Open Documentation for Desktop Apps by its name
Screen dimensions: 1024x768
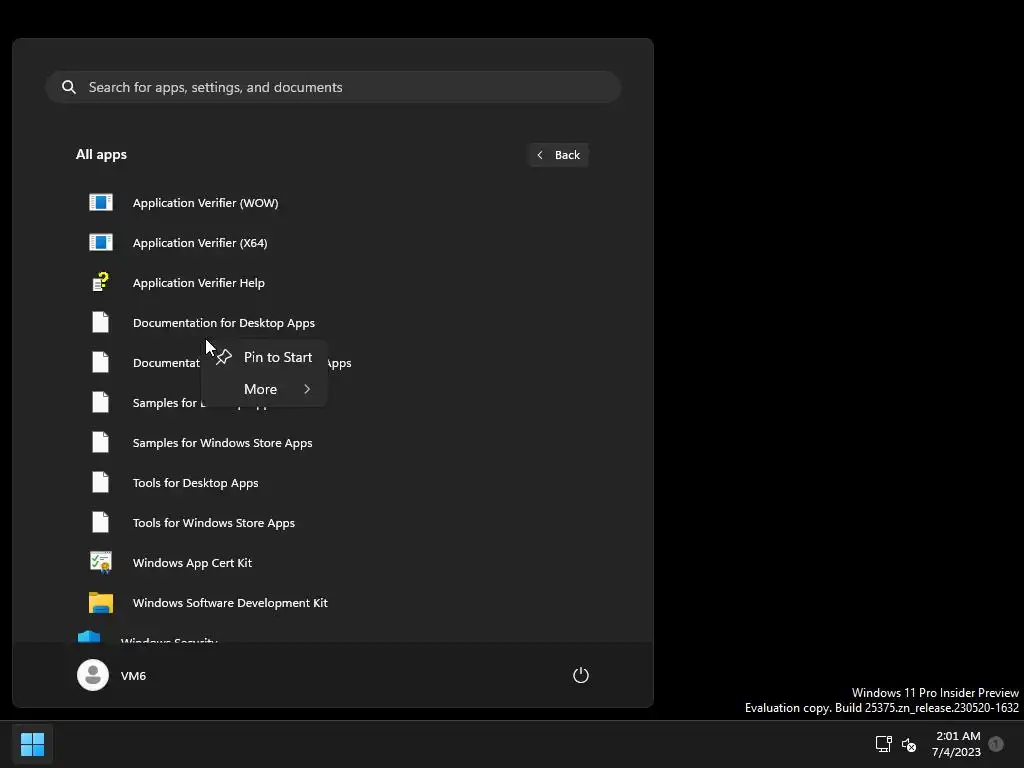pyautogui.click(x=223, y=323)
